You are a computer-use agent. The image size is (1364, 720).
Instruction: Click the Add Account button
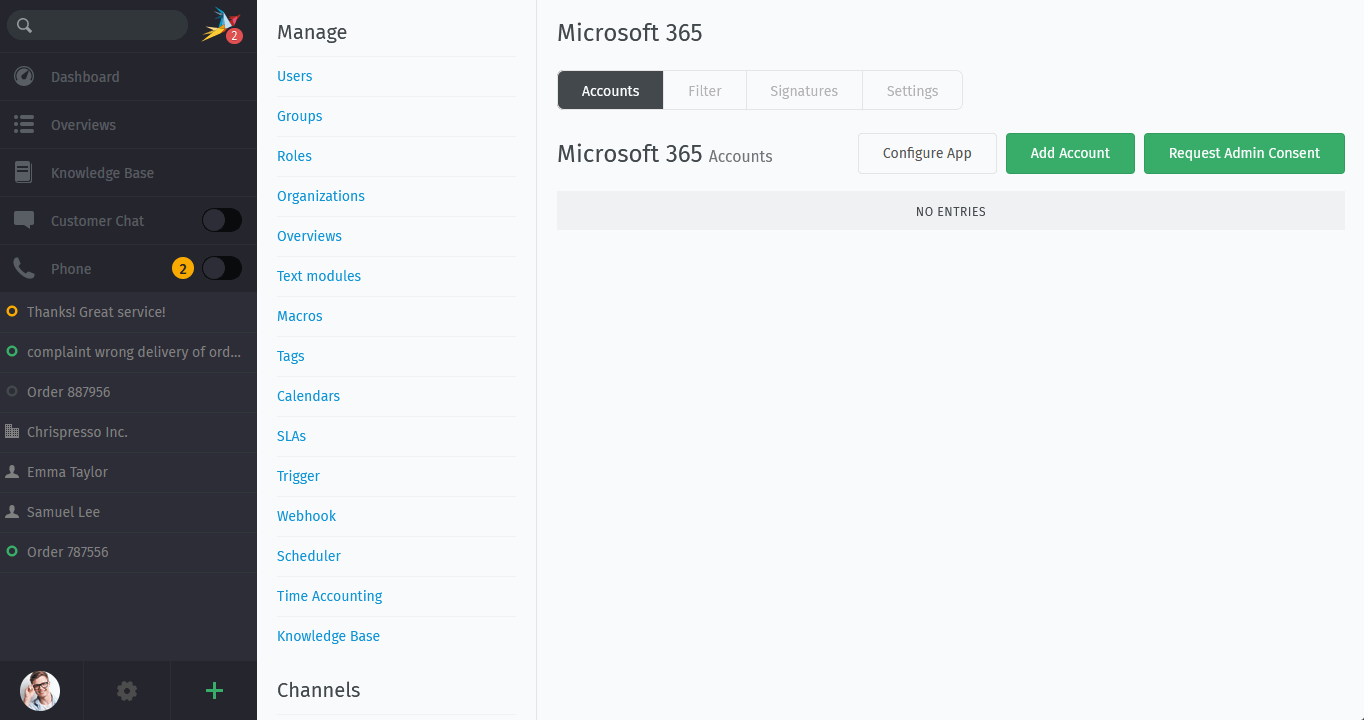pyautogui.click(x=1070, y=154)
